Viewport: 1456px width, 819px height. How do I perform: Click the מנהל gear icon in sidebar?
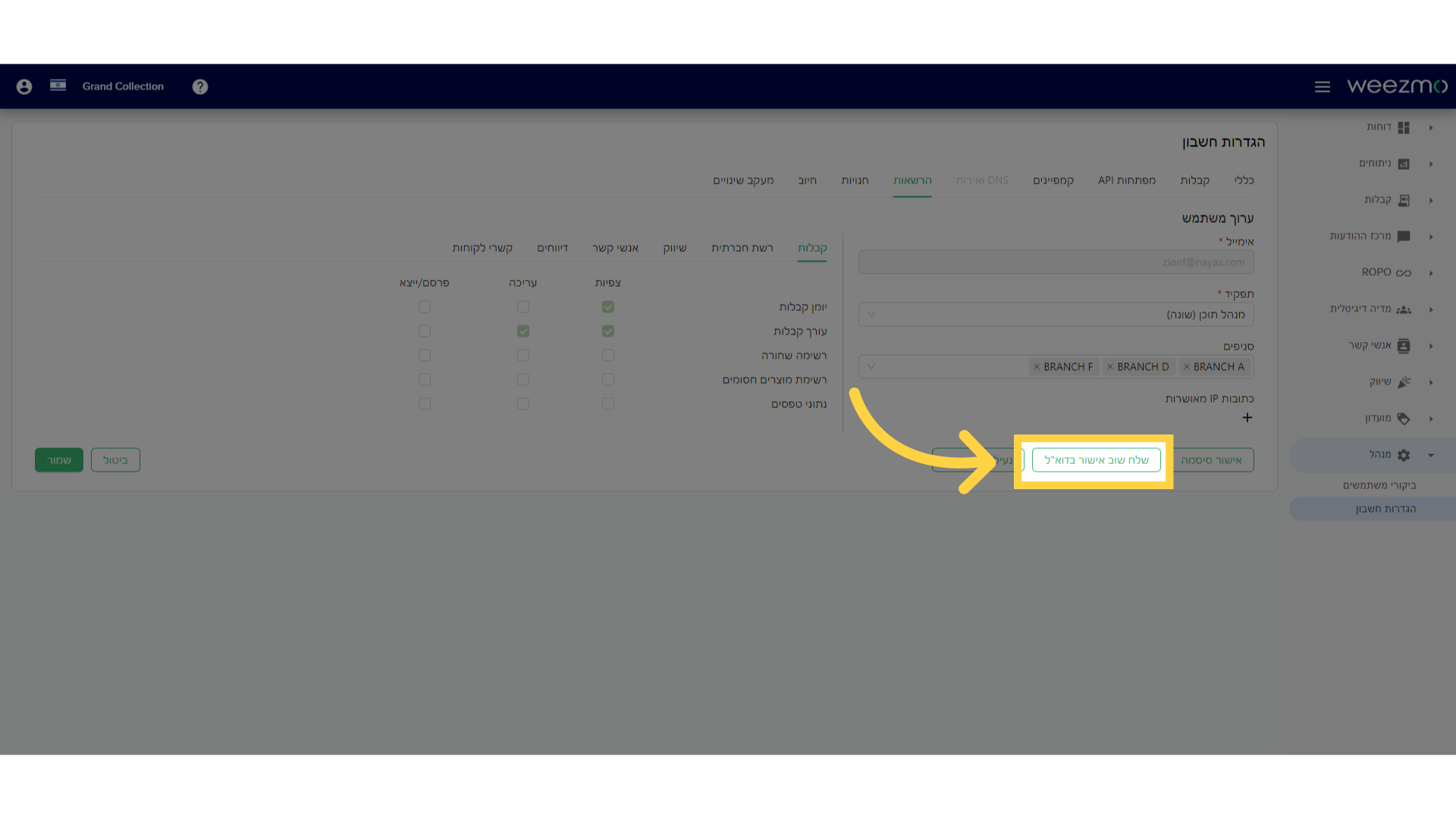pyautogui.click(x=1404, y=455)
